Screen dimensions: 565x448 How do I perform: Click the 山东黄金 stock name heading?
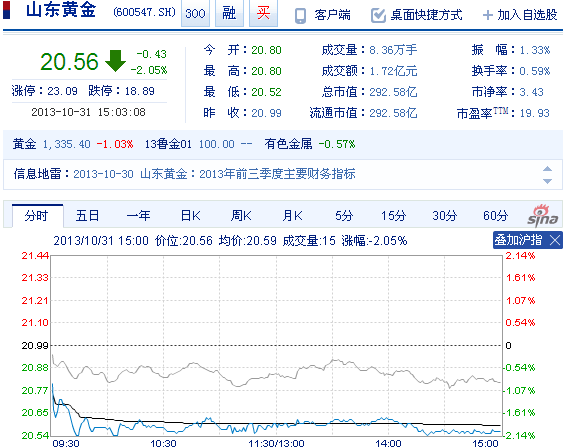click(x=61, y=10)
